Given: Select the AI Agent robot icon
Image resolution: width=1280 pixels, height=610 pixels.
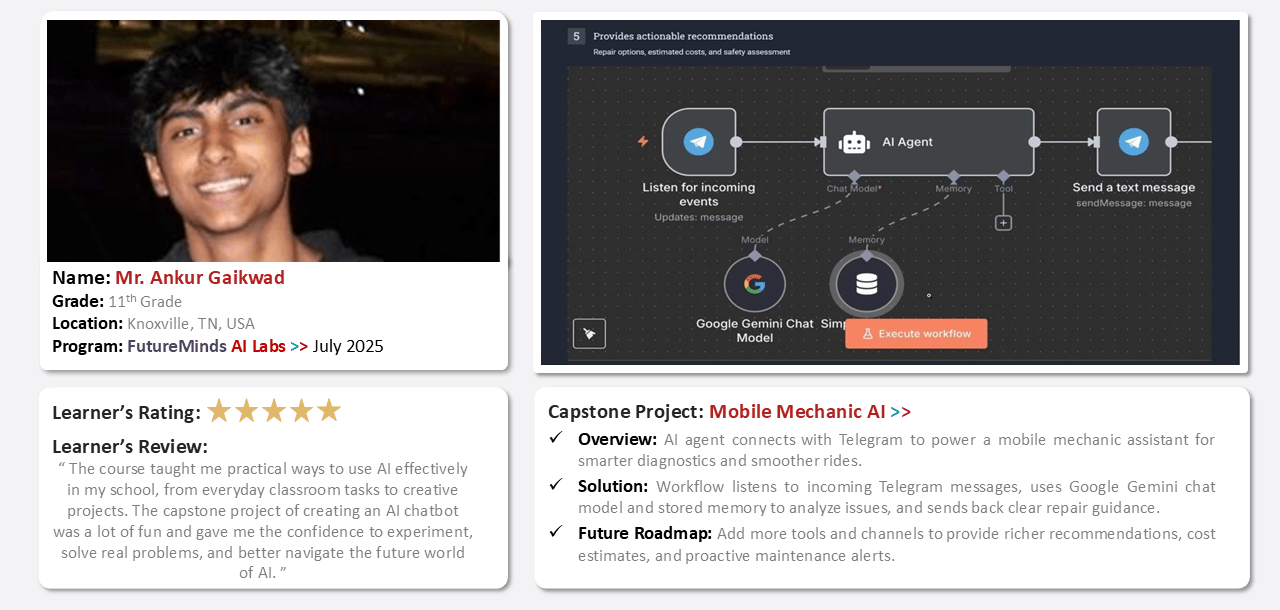Looking at the screenshot, I should (854, 142).
